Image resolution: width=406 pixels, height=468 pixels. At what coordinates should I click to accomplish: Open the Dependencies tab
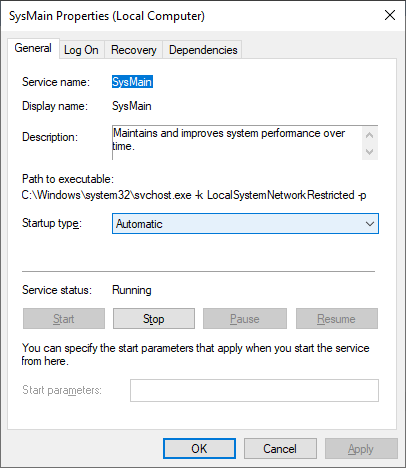tap(203, 50)
